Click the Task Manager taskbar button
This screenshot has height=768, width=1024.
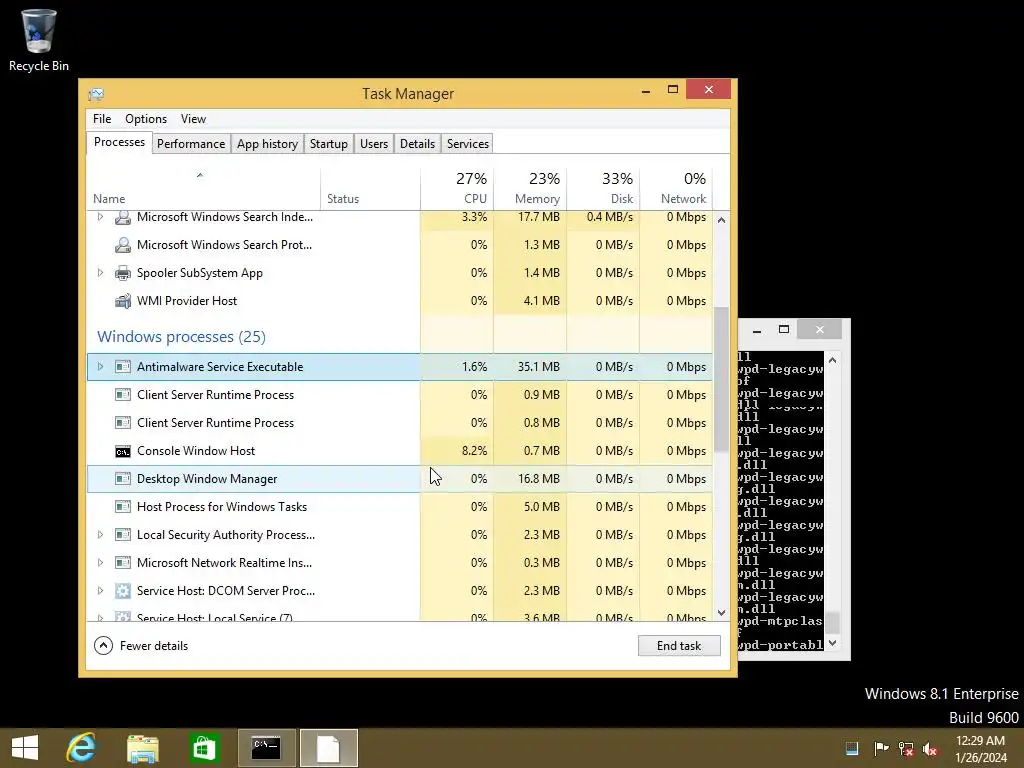(x=328, y=748)
